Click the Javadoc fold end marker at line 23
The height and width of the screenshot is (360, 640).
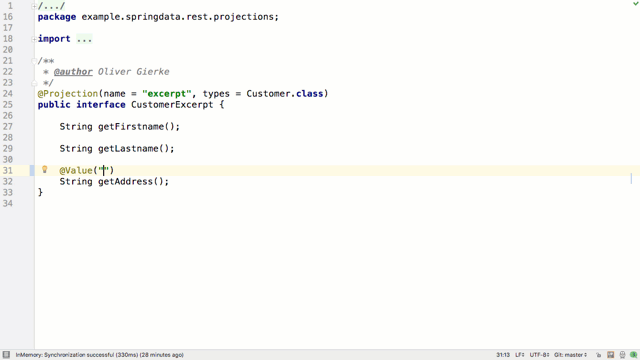tap(34, 83)
